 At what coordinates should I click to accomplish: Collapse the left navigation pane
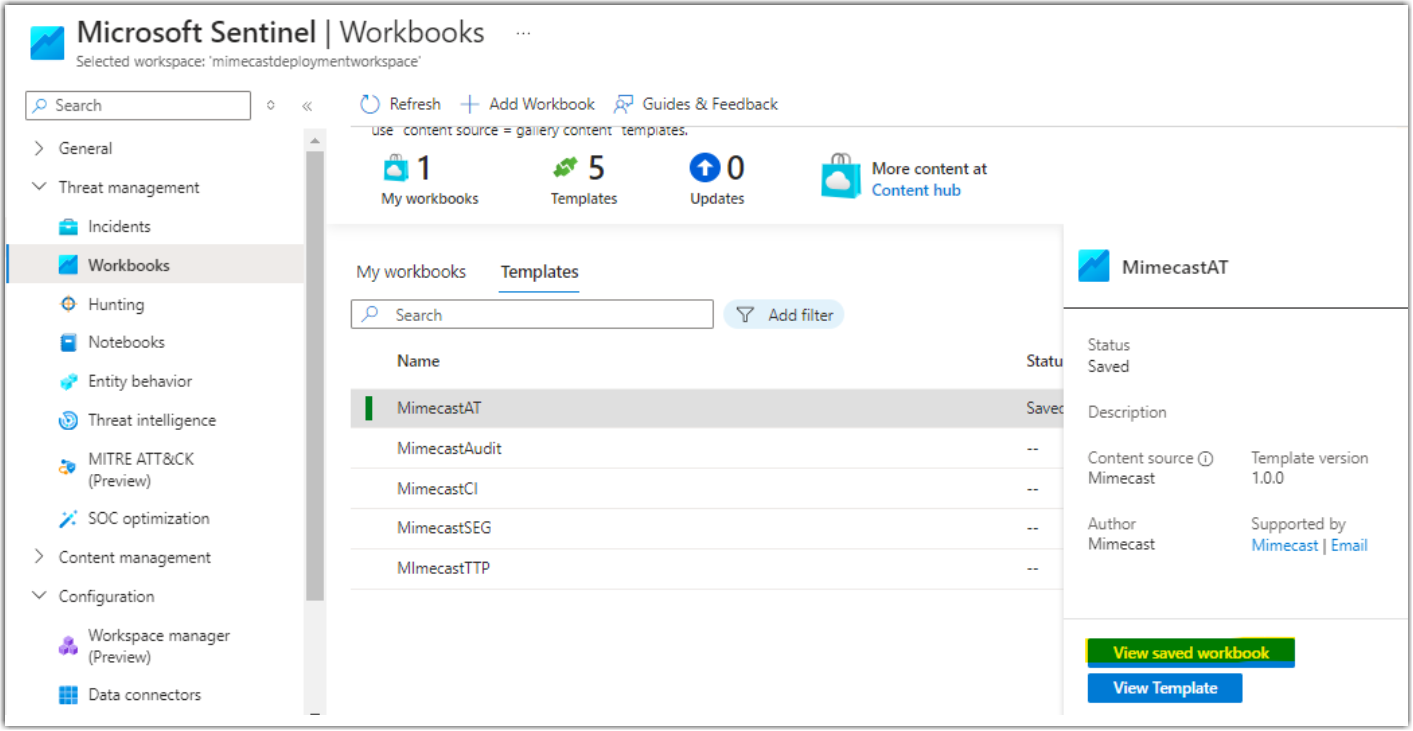point(307,104)
